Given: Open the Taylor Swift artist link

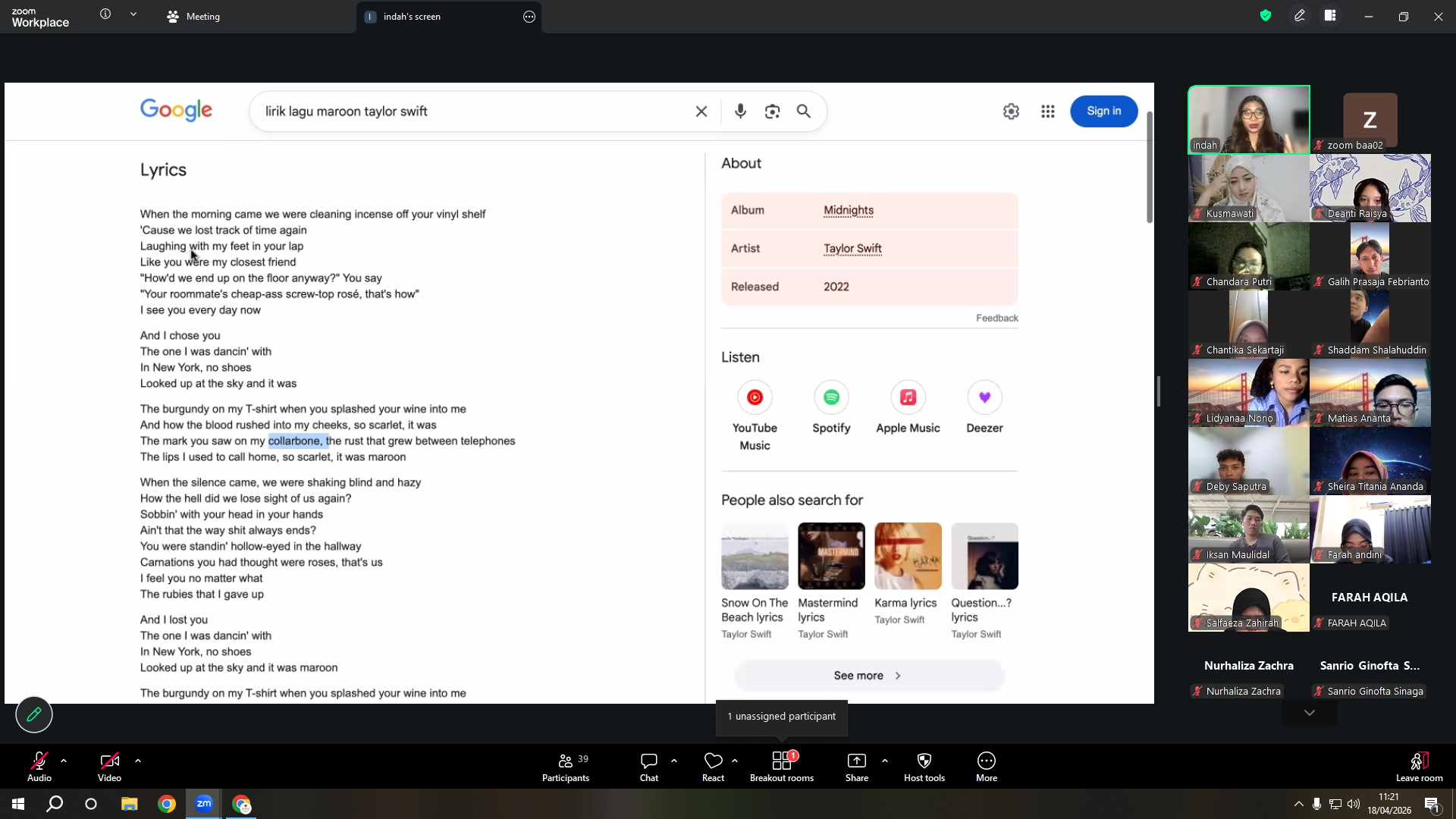Looking at the screenshot, I should tap(852, 248).
